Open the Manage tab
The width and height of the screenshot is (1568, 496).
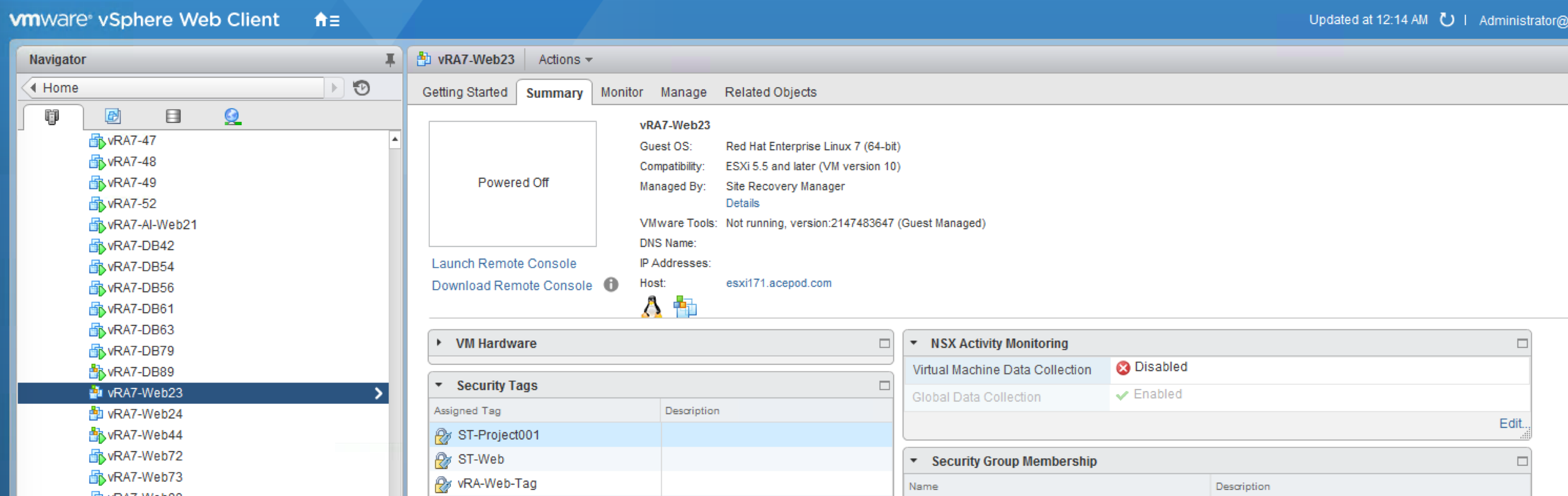684,92
